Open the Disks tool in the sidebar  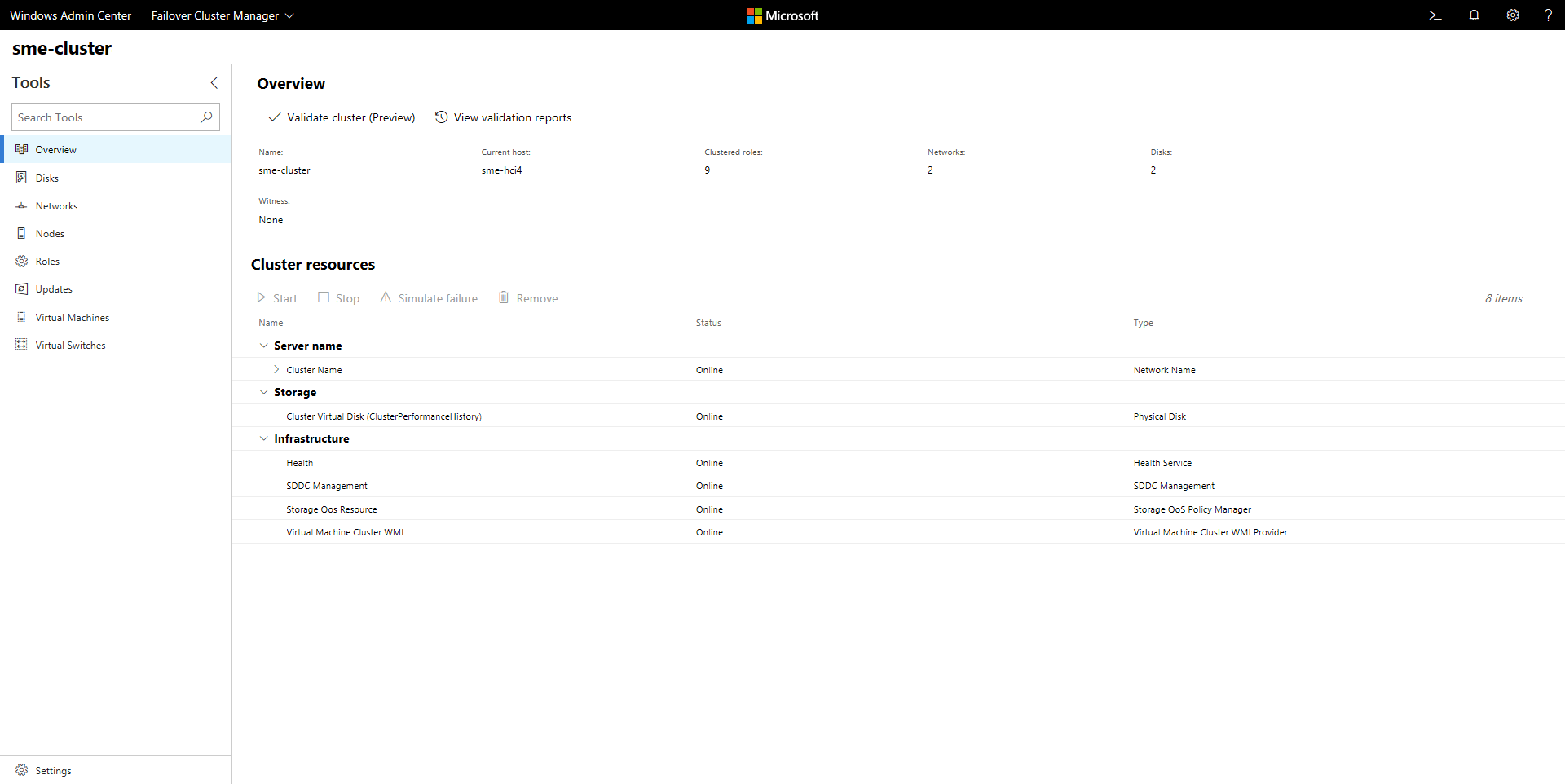(46, 177)
